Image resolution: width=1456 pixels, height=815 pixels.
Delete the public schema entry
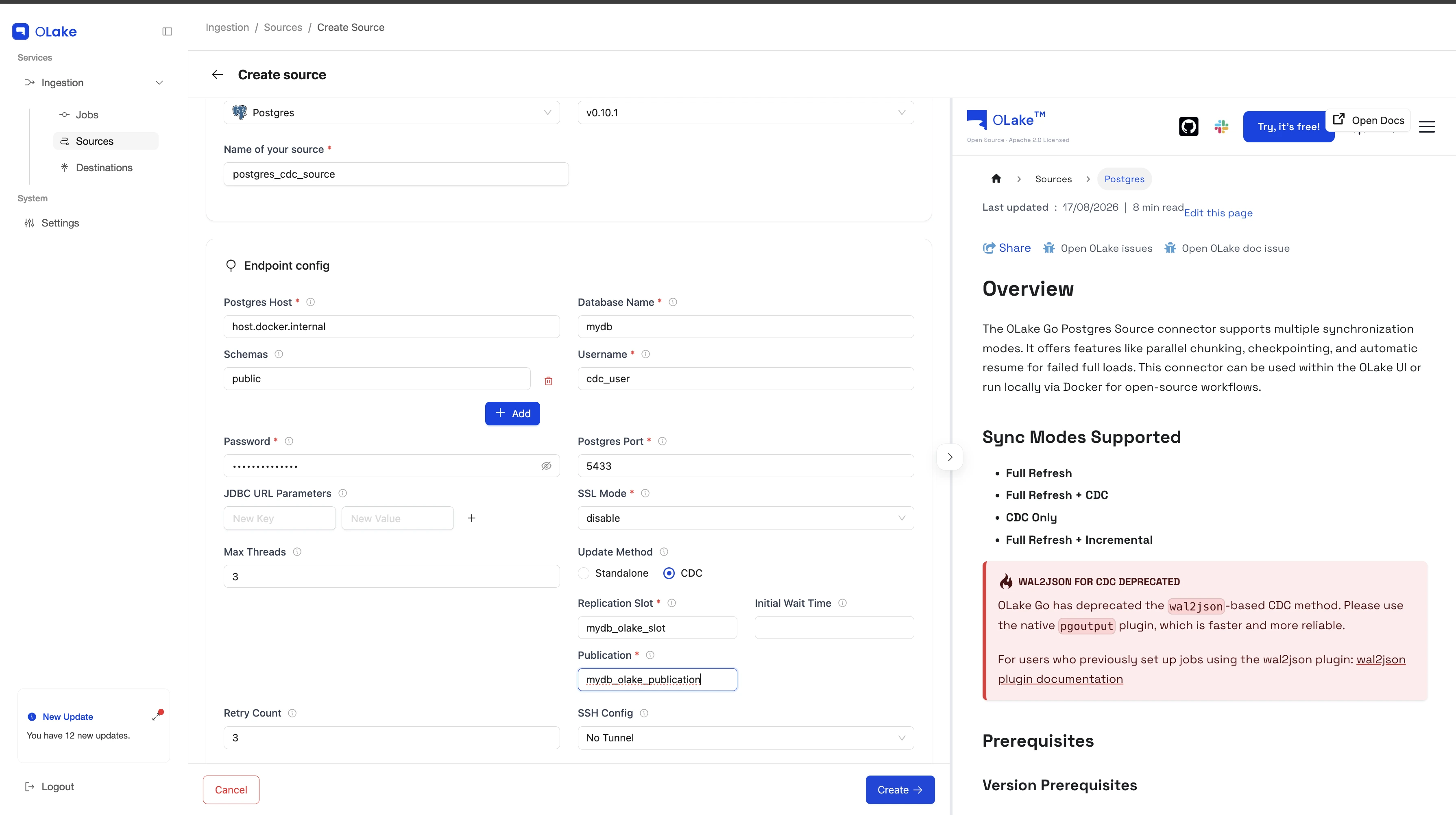point(548,381)
